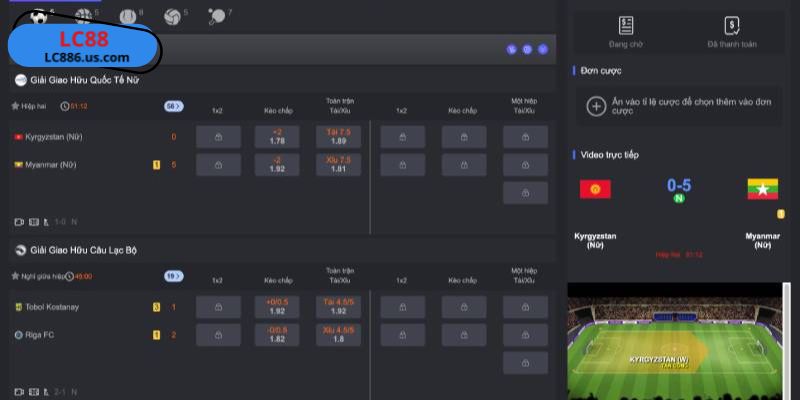
Task: Select the table tennis sport icon
Action: [216, 17]
